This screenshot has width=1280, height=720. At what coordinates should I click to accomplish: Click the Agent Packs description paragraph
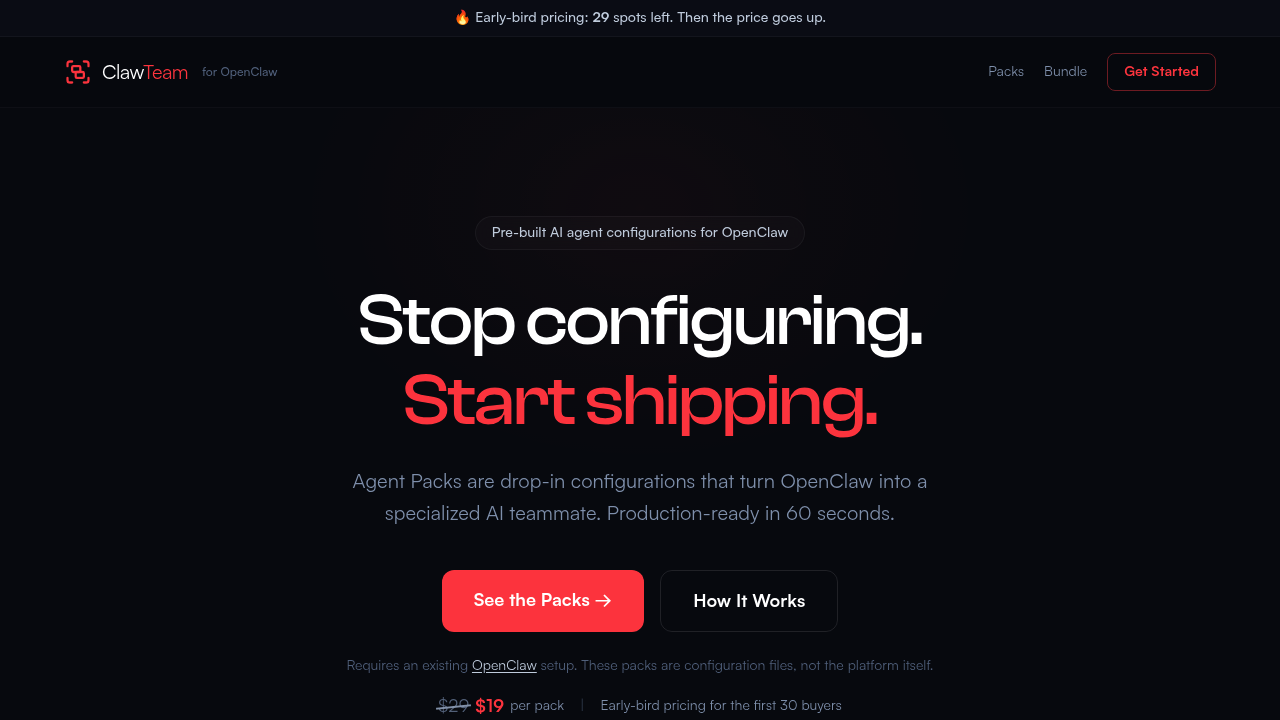640,497
